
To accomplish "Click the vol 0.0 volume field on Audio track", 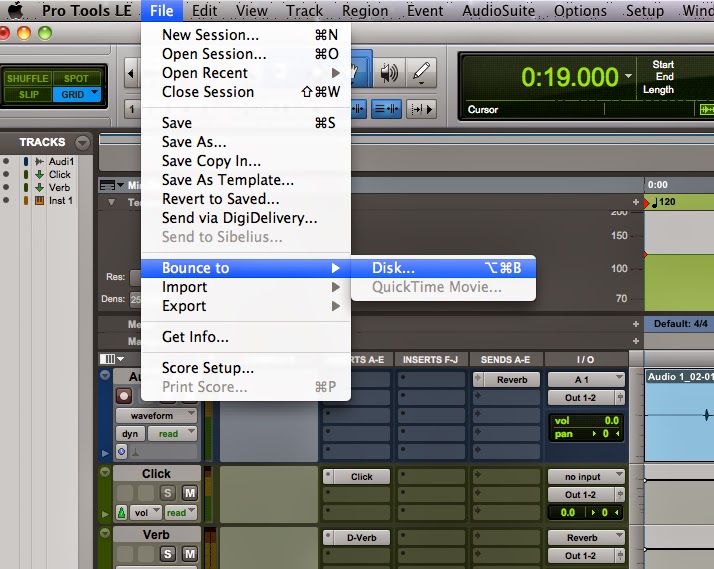I will coord(586,421).
